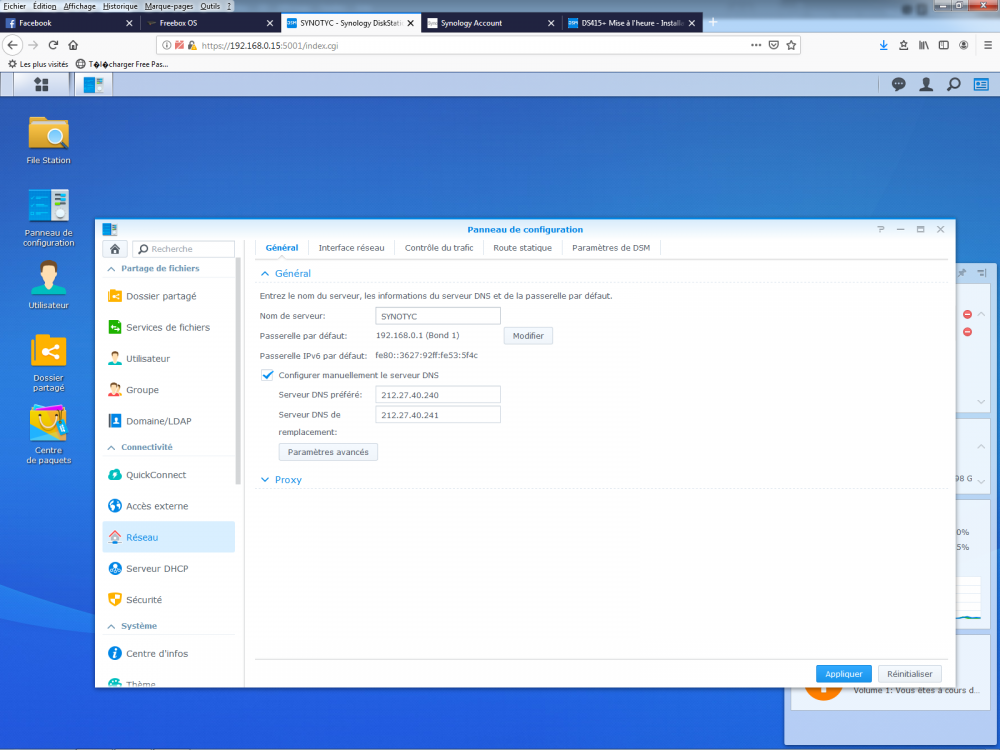The height and width of the screenshot is (750, 1000).
Task: Open the user options person icon
Action: pos(926,84)
